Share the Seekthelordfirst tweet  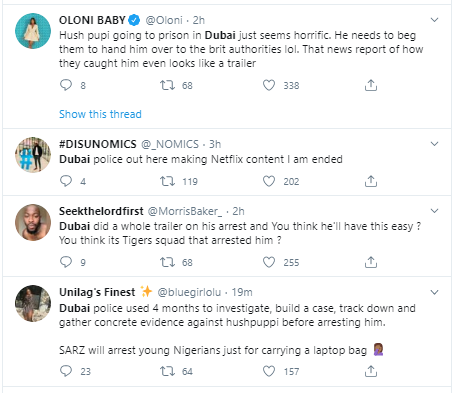[x=371, y=262]
